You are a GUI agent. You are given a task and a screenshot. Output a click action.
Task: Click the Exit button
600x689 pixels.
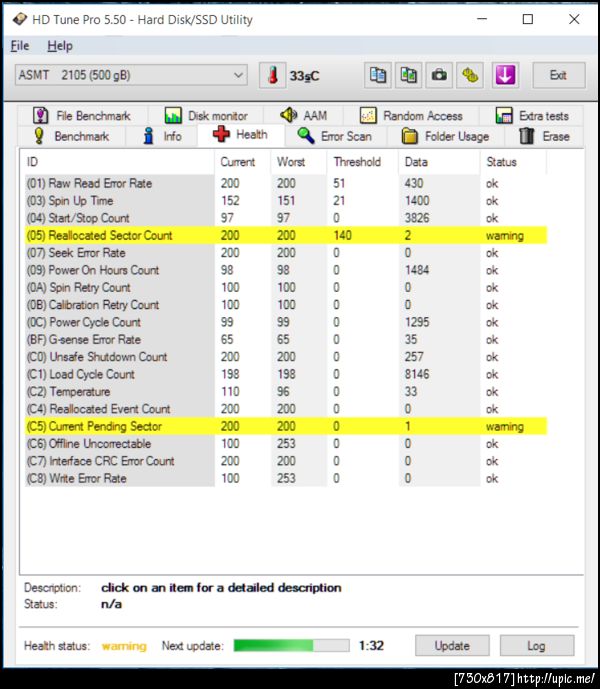tap(559, 76)
